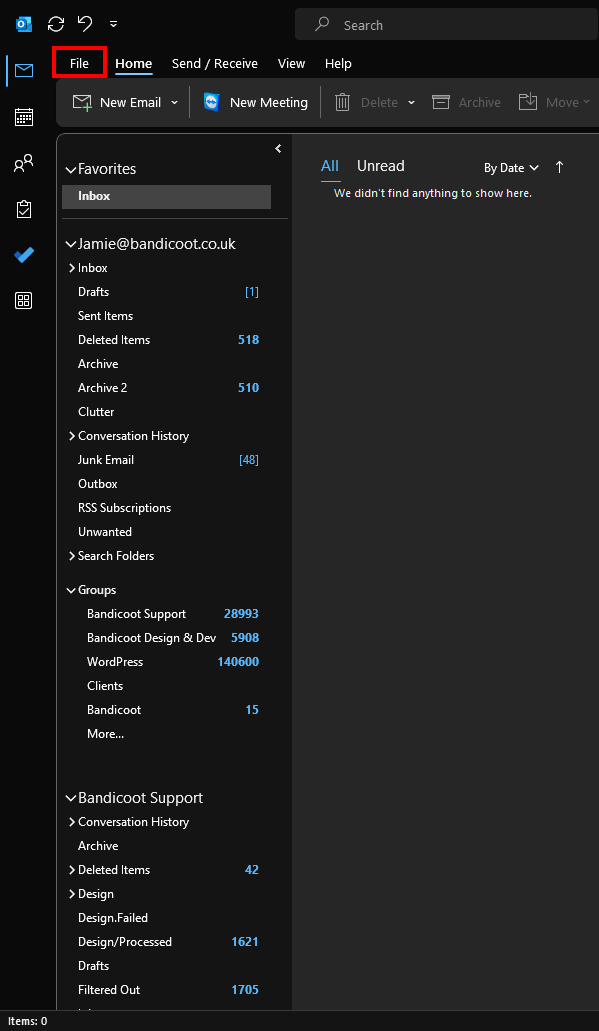Click More... under Groups

pos(105,734)
